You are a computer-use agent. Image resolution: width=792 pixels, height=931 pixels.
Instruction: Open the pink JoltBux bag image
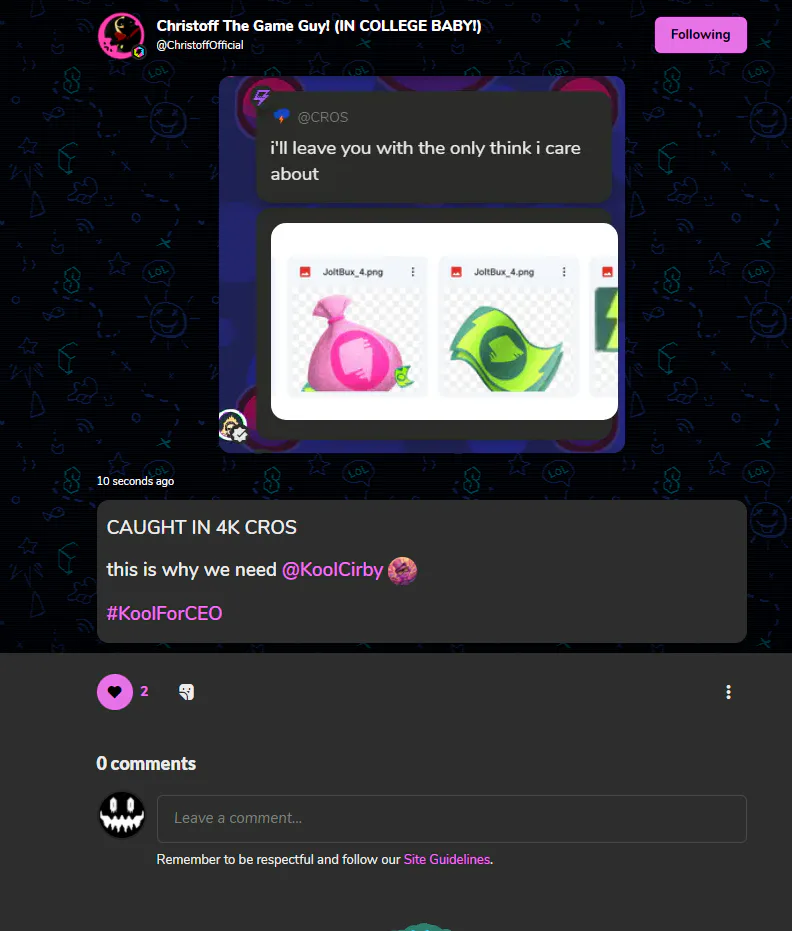pos(357,343)
